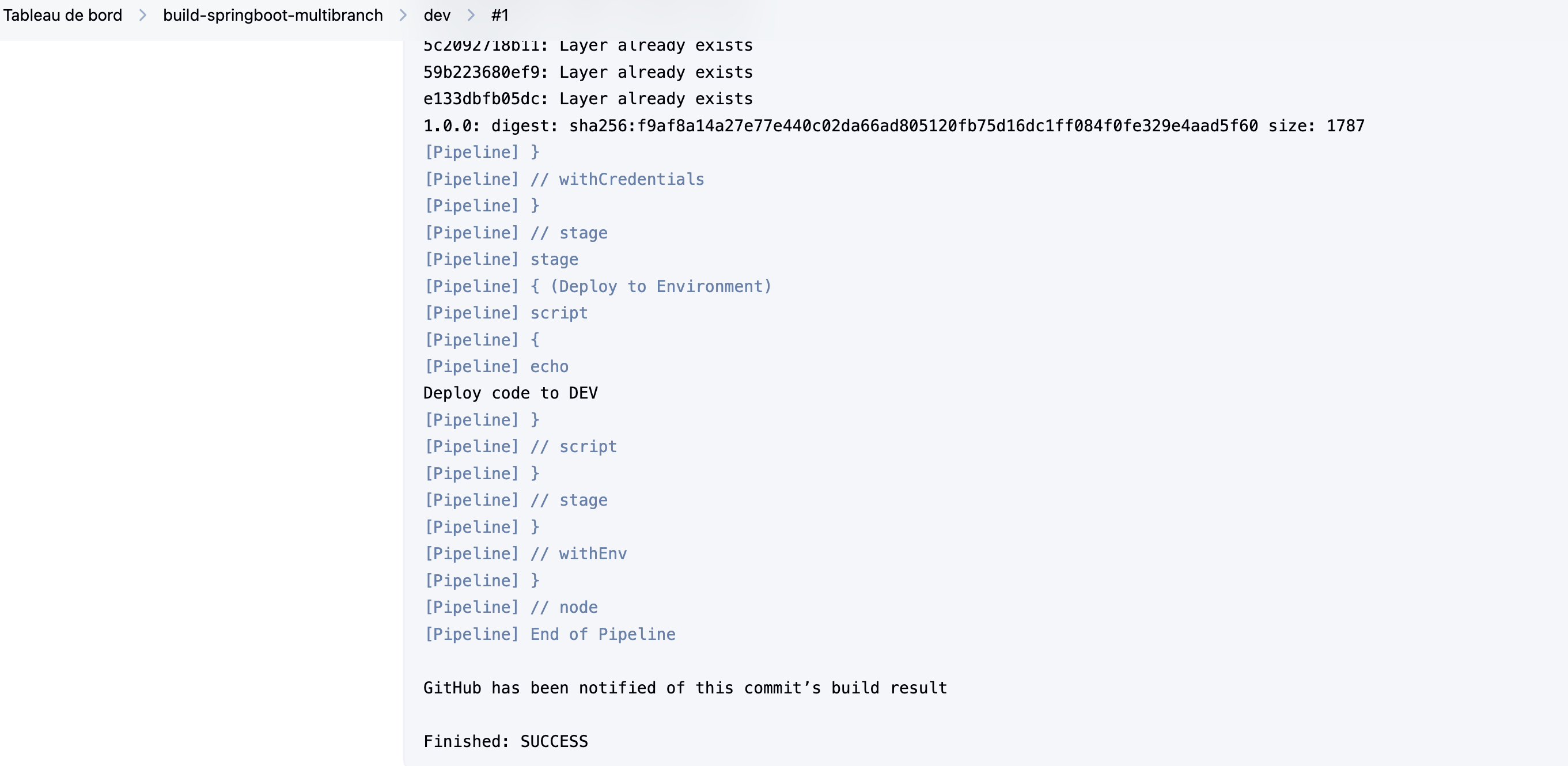Open the Tableau de bord breadcrumb
The width and height of the screenshot is (1568, 766).
[x=62, y=15]
